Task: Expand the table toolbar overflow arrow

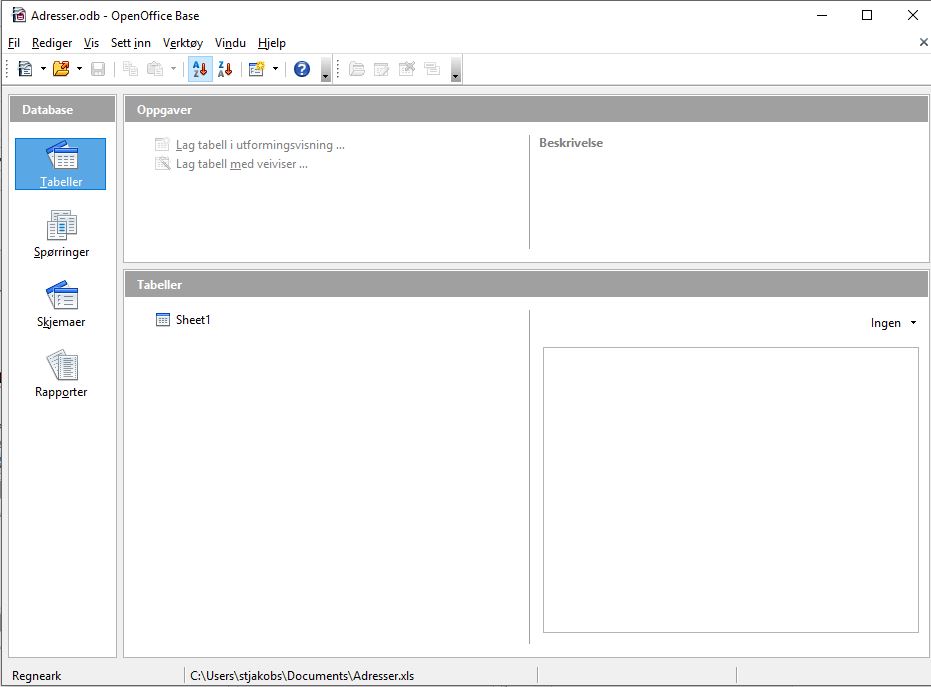Action: (455, 69)
